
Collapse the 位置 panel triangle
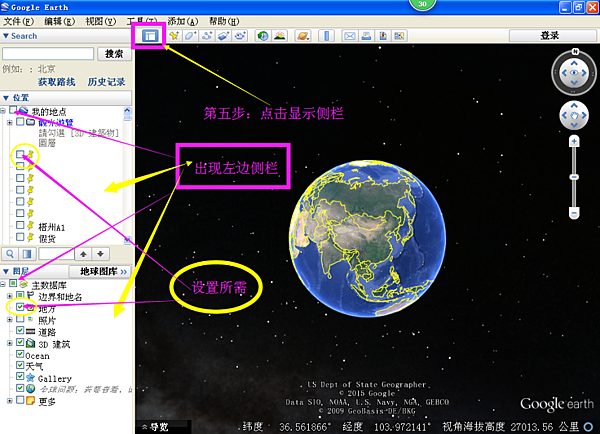6,98
